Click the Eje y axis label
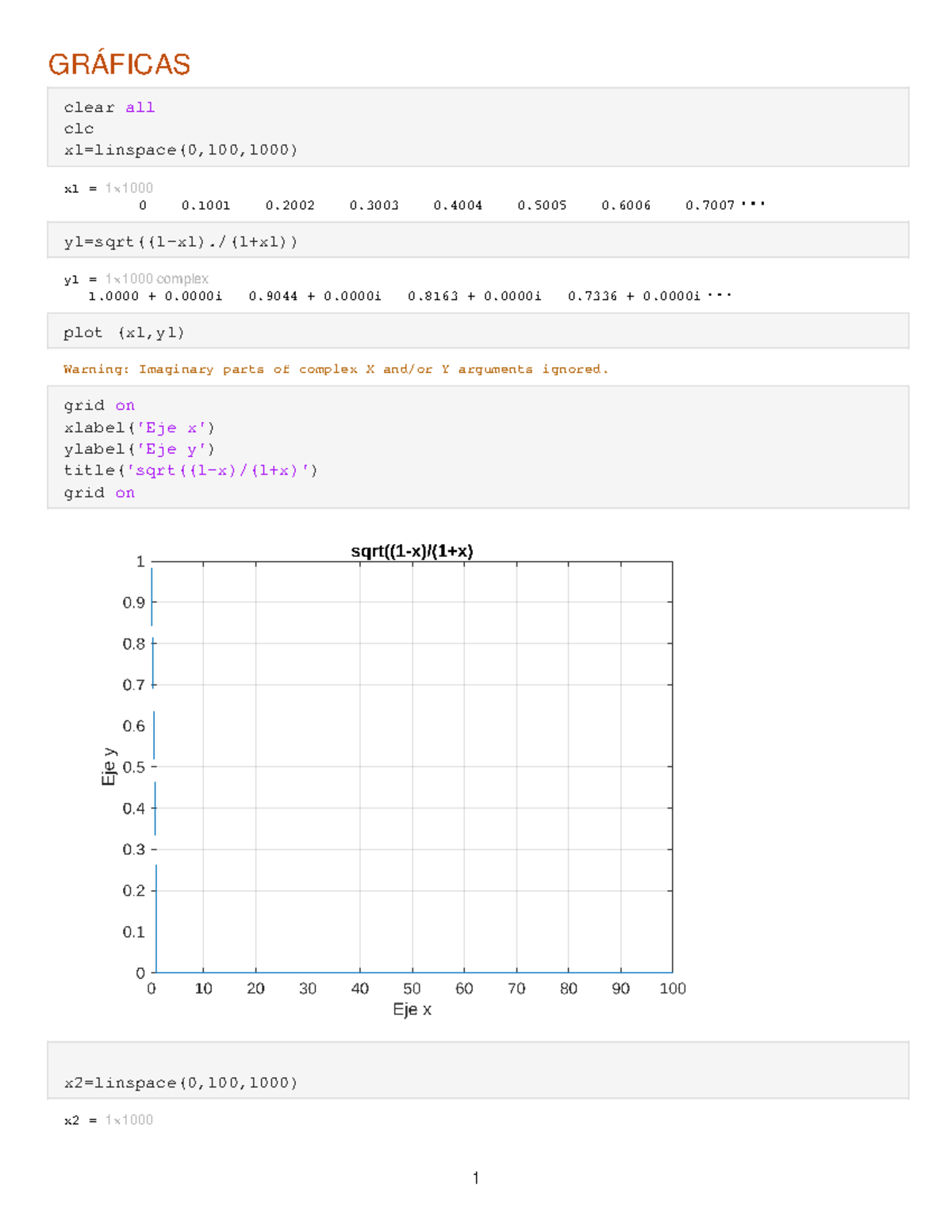The height and width of the screenshot is (1232, 952). click(x=110, y=764)
